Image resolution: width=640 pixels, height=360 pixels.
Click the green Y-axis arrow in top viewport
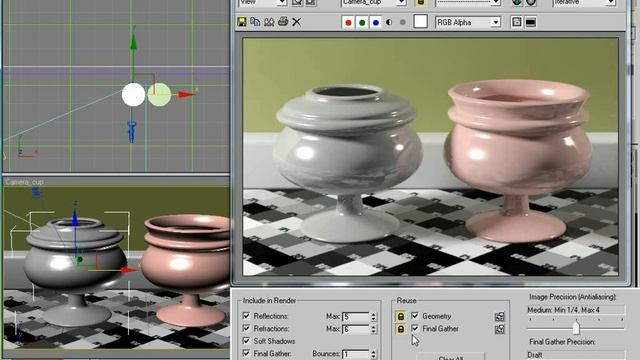(x=133, y=42)
